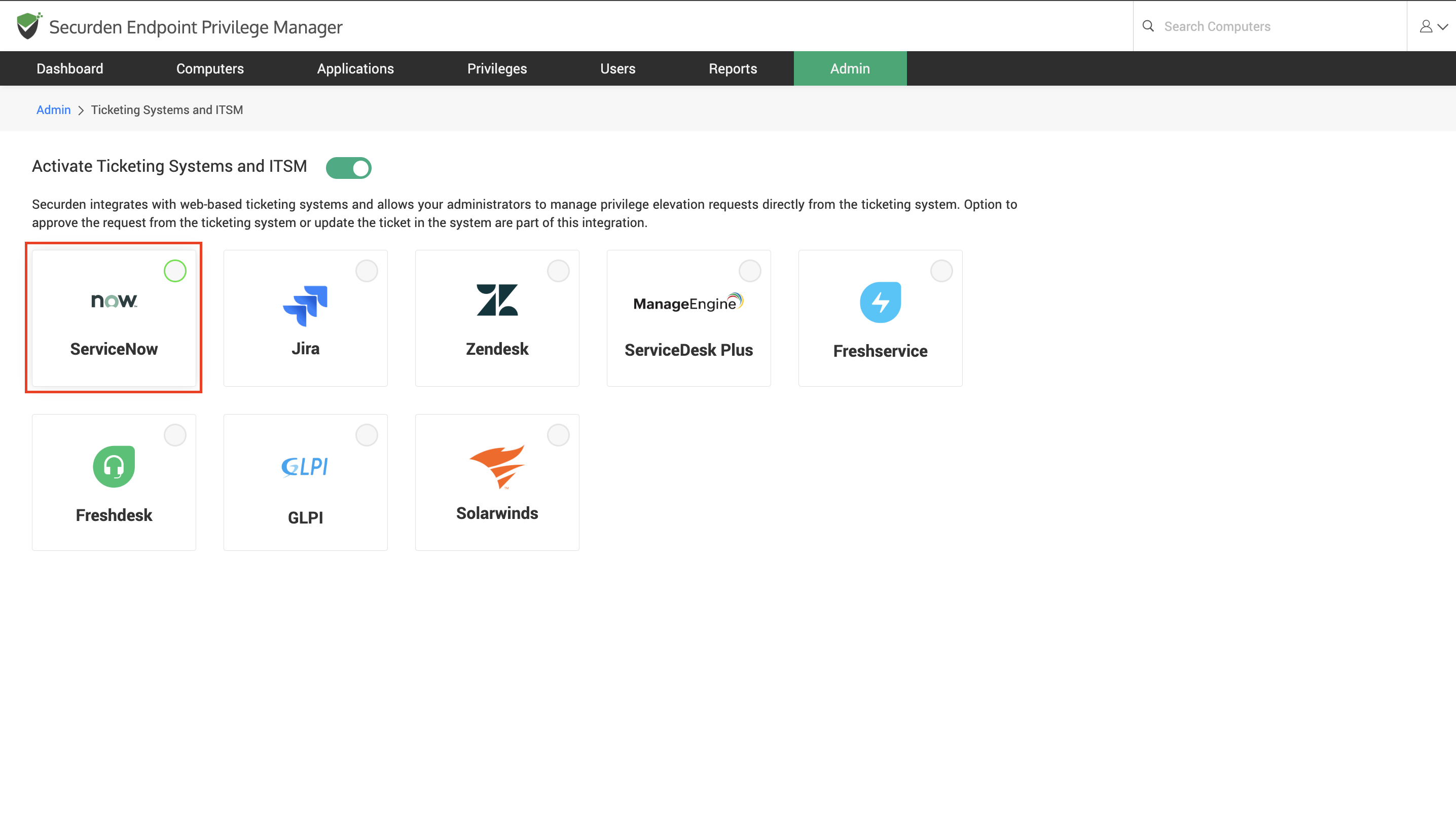This screenshot has height=821, width=1456.
Task: Click the Zendesk card label
Action: point(497,349)
